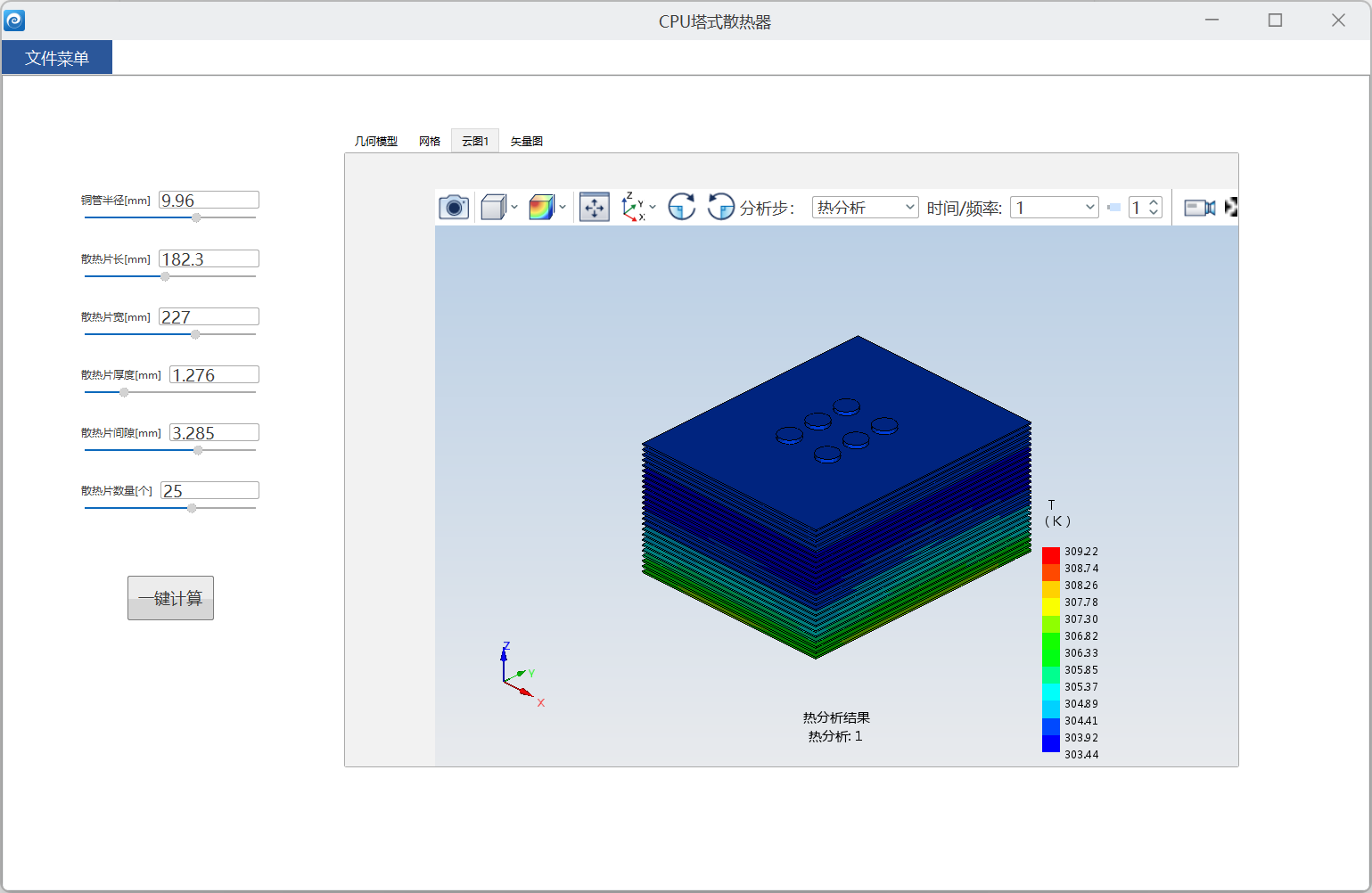Click the 散热片宽 input field
The height and width of the screenshot is (893, 1372).
(x=209, y=317)
